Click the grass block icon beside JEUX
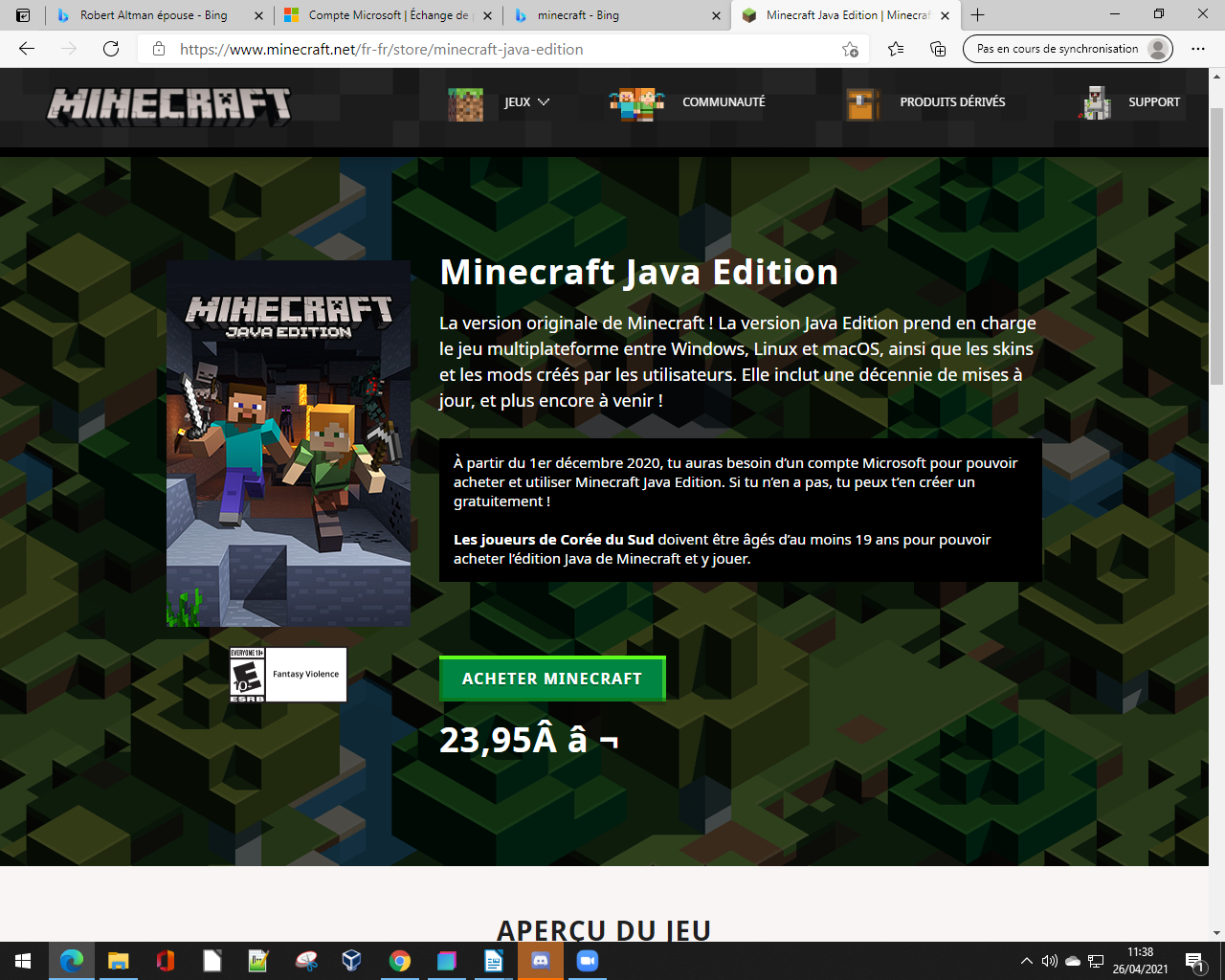 tap(465, 102)
